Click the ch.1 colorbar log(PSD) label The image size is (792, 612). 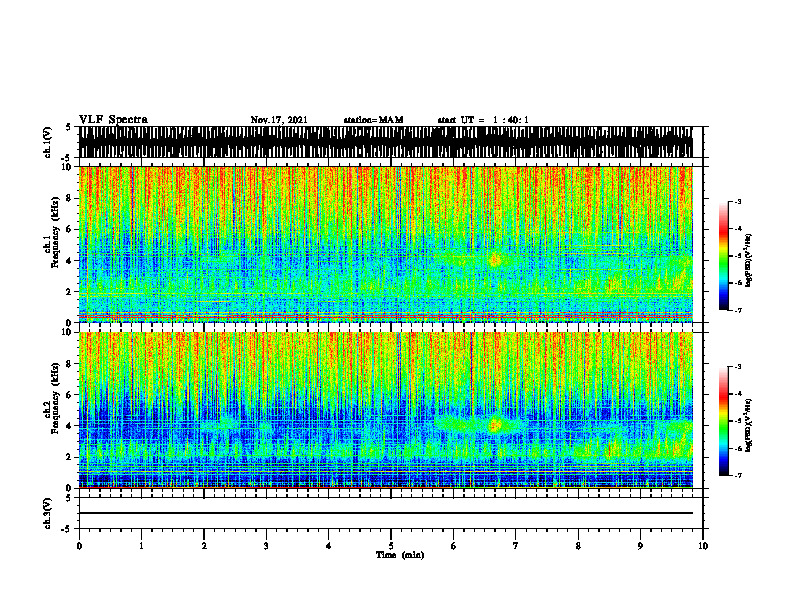point(749,261)
